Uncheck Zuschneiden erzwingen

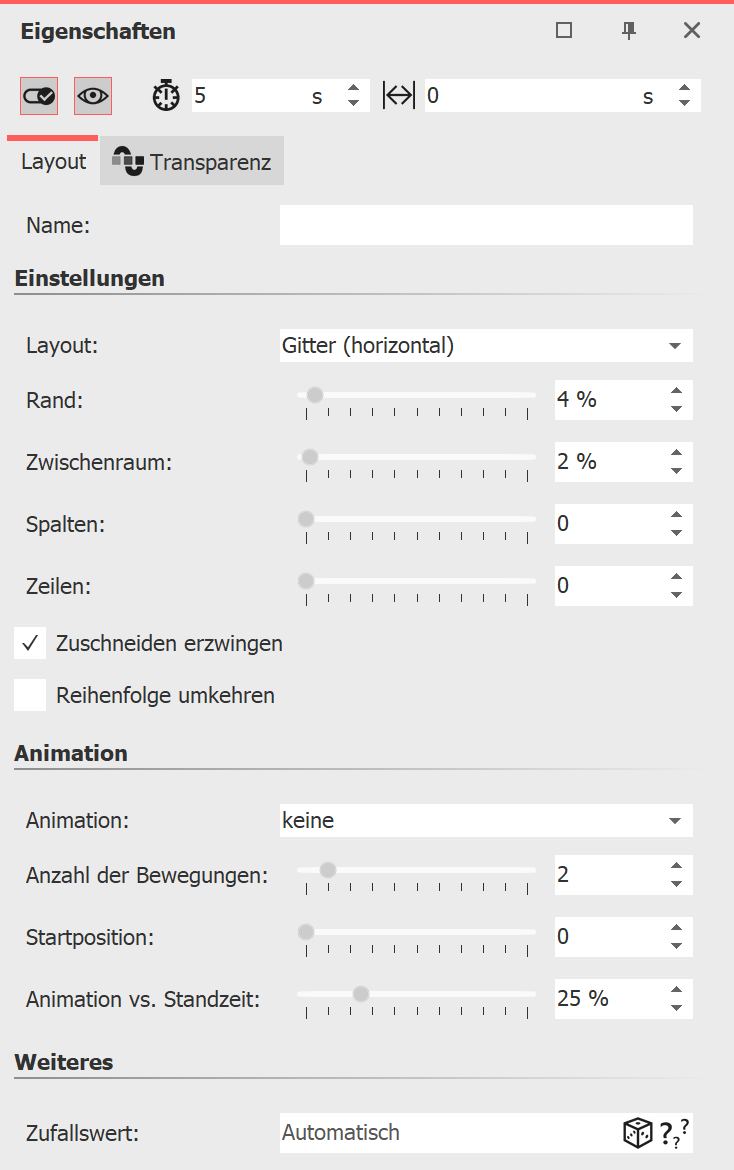29,643
